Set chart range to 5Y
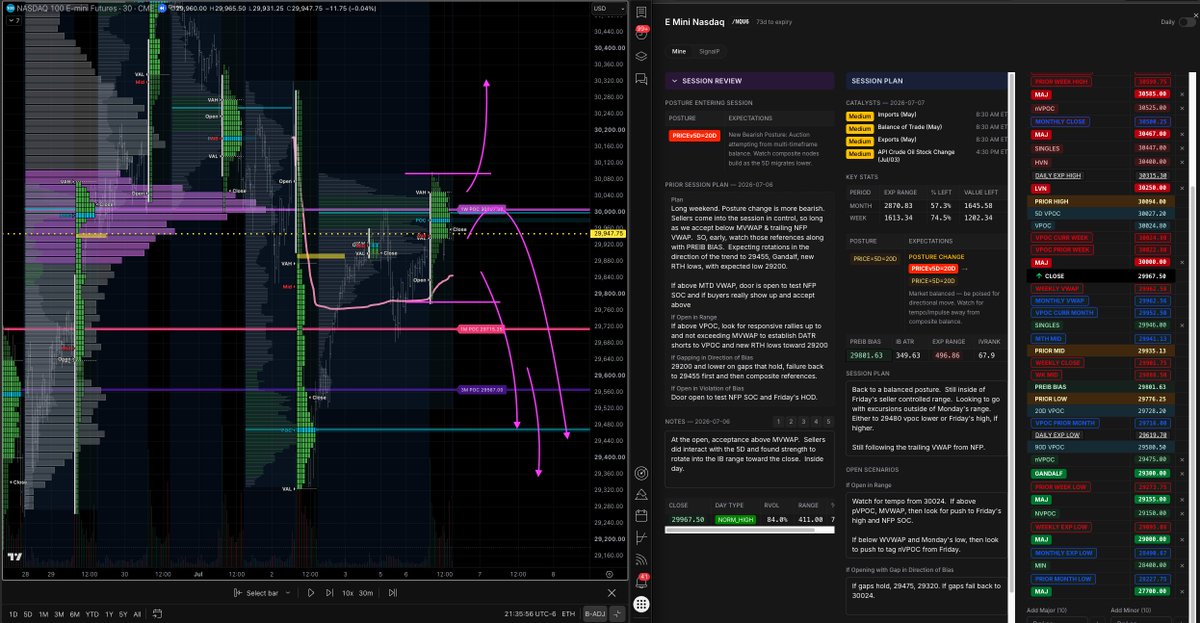 [122, 613]
